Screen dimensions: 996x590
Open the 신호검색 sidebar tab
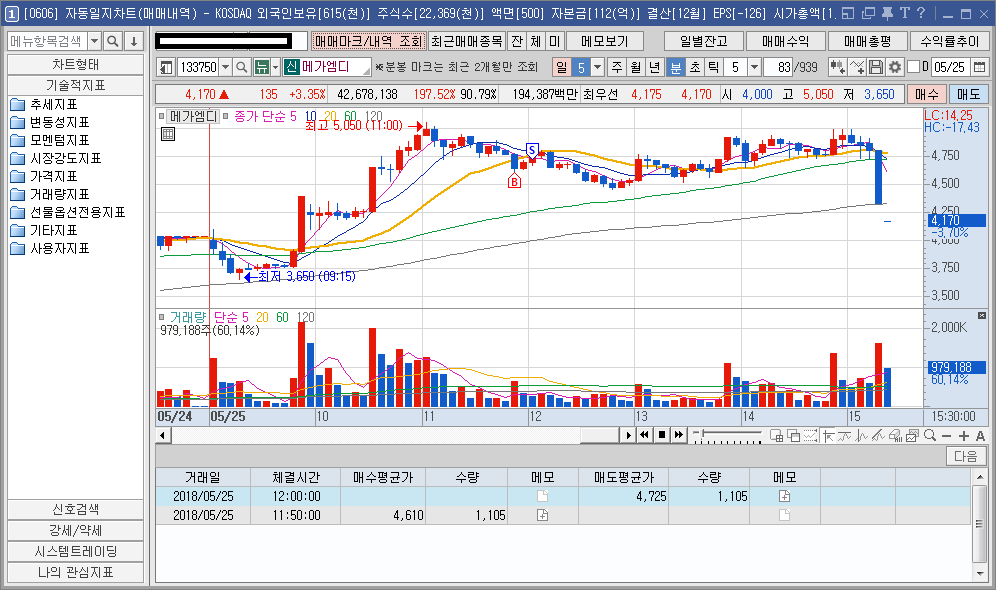click(x=76, y=509)
